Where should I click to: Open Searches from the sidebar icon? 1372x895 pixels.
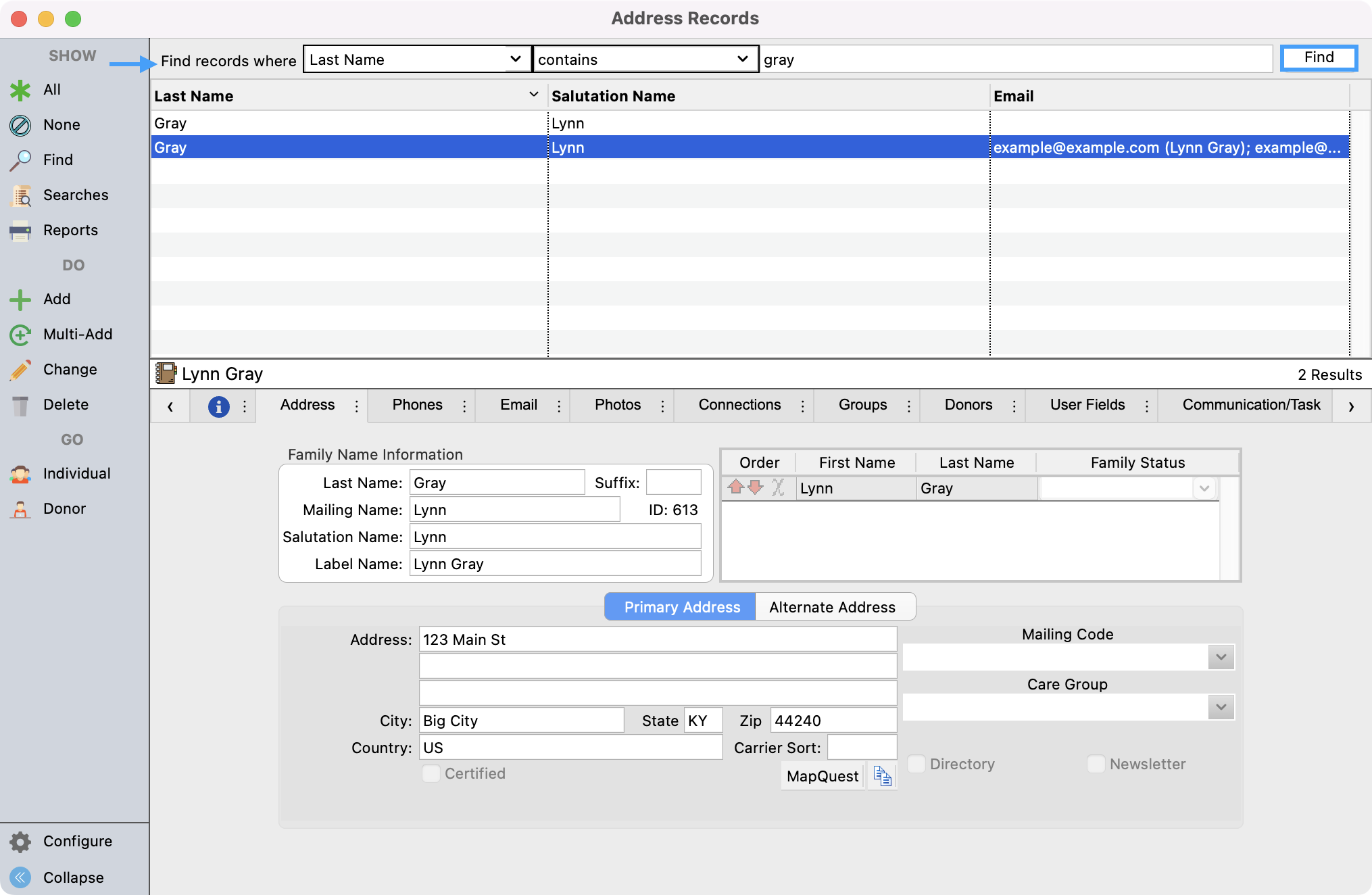click(21, 195)
